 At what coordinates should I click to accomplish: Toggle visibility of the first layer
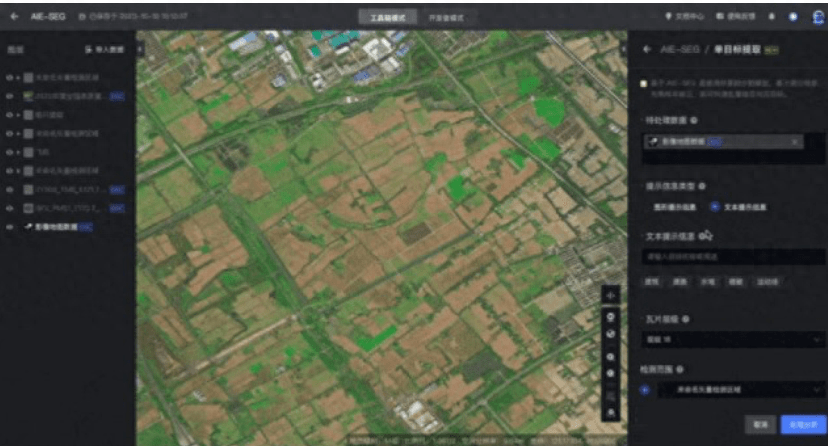pyautogui.click(x=8, y=77)
